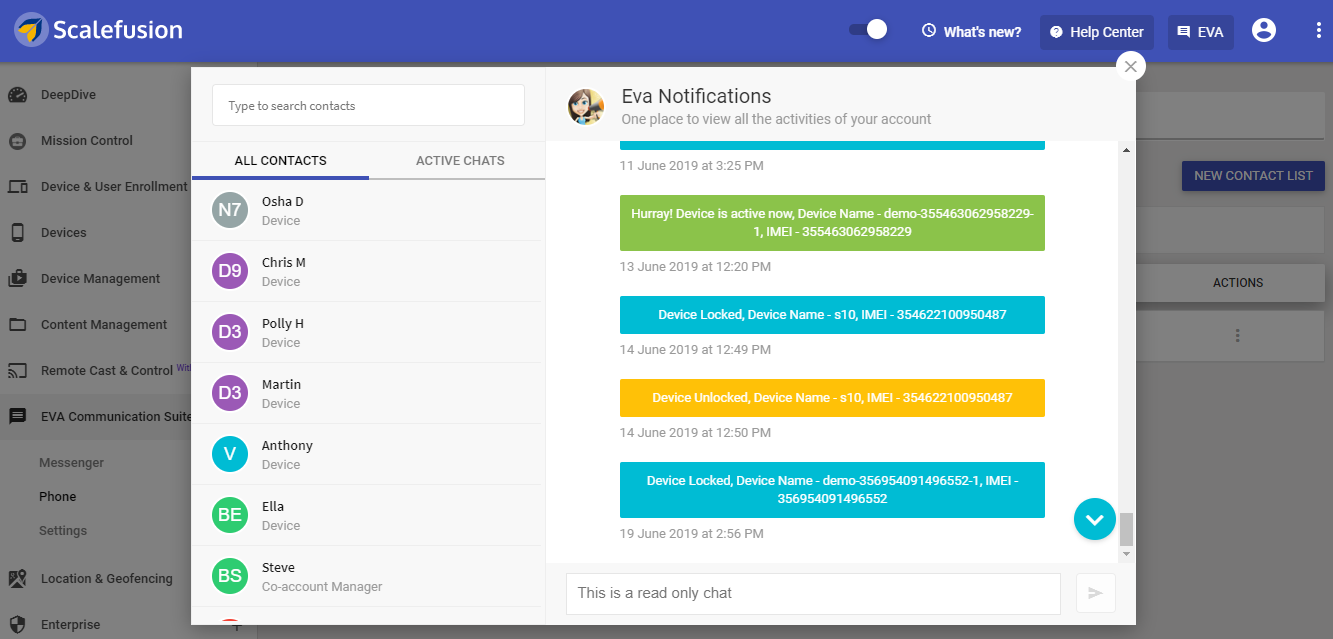Select the BE avatar for Ella
1333x639 pixels.
click(x=230, y=515)
